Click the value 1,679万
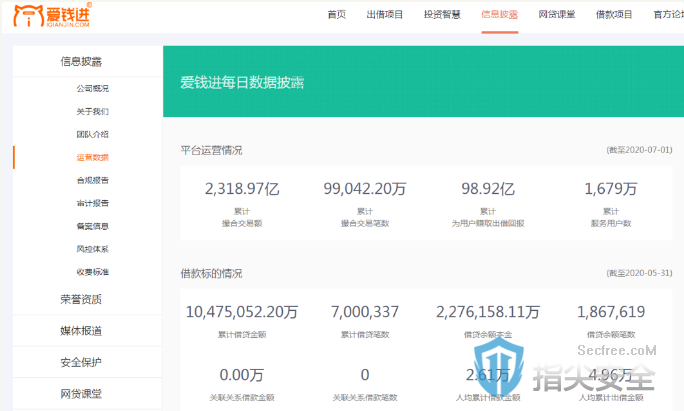This screenshot has height=411, width=684. 611,189
